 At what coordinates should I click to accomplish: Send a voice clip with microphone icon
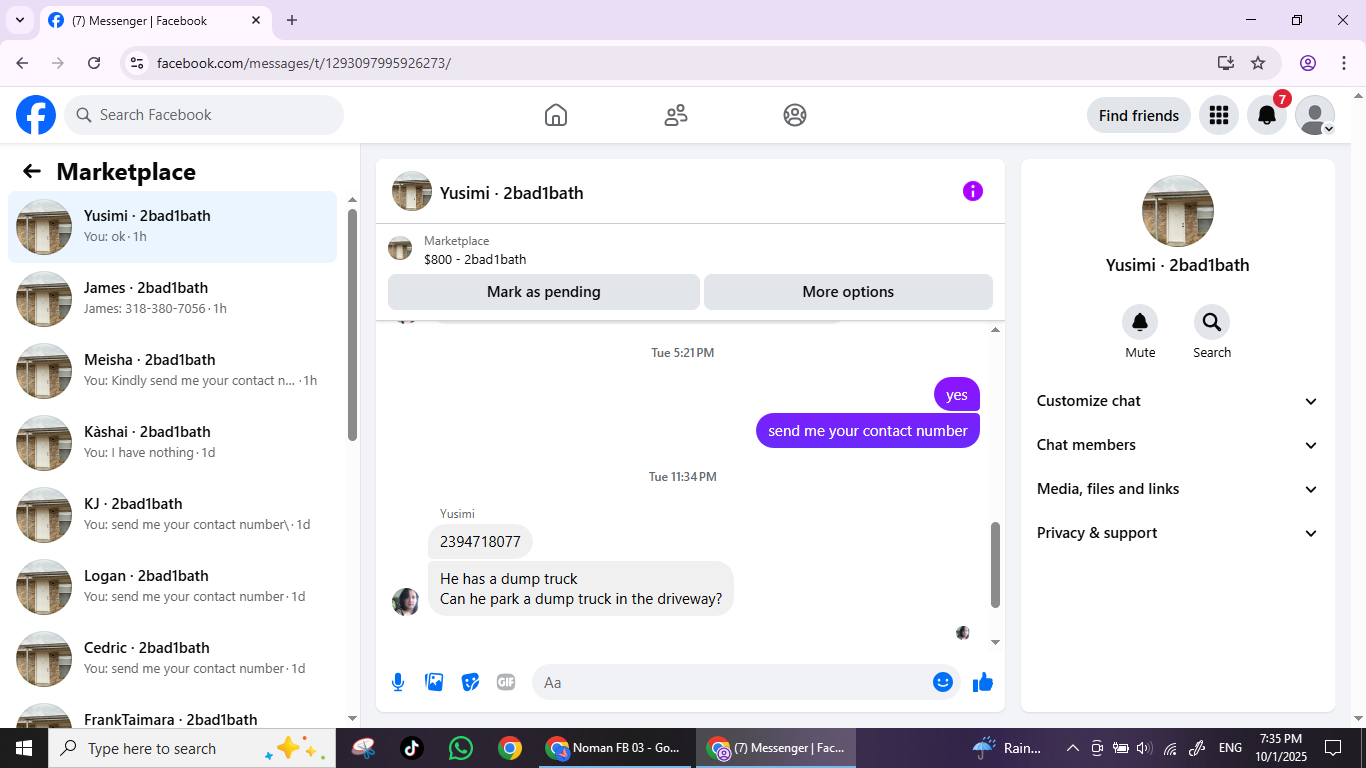click(398, 682)
